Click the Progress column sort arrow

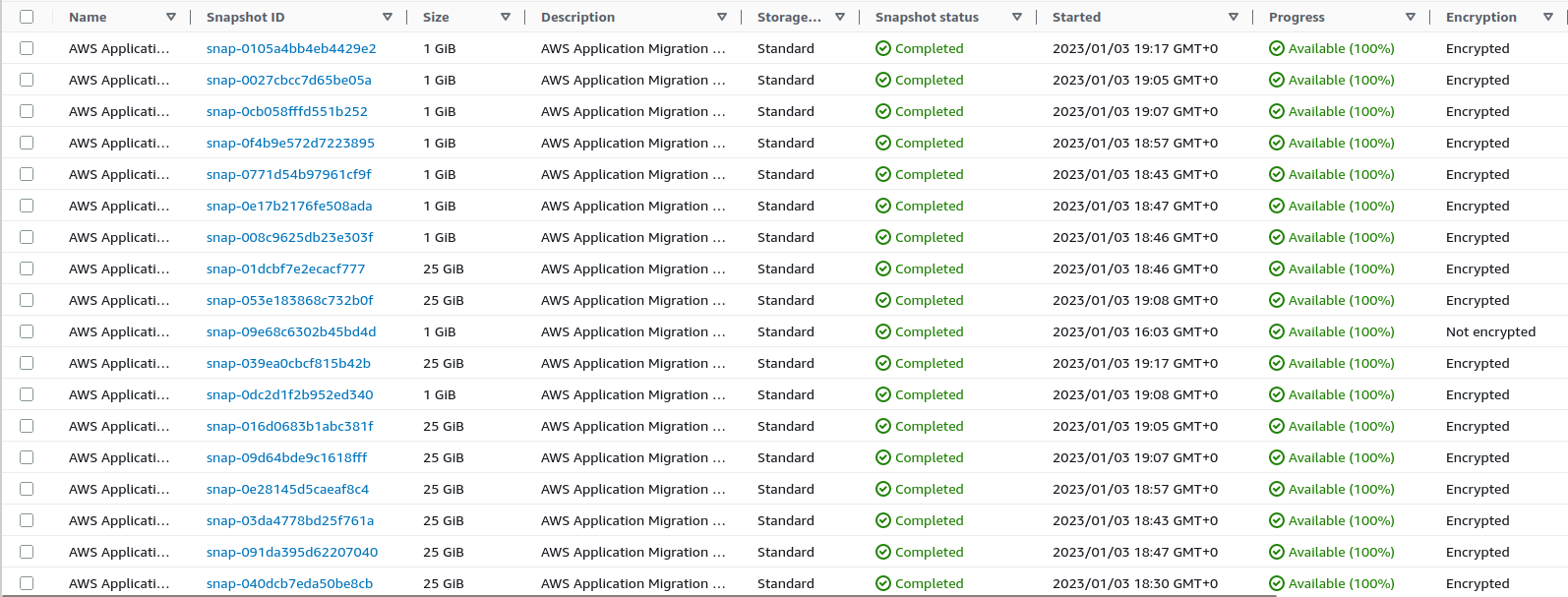[1411, 17]
